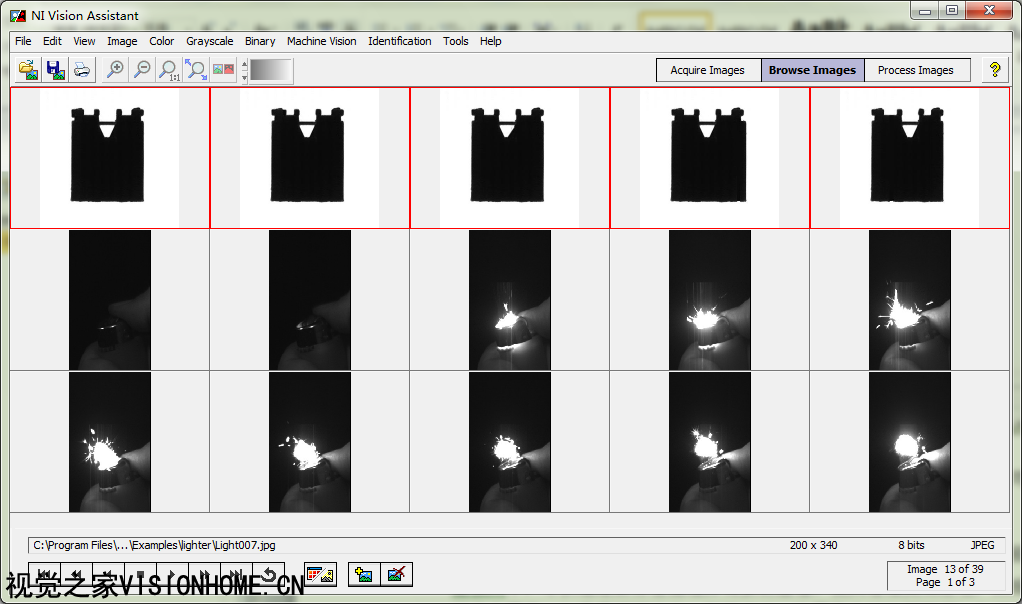The height and width of the screenshot is (604, 1022).
Task: Select the last thumbnail in the bottom row
Action: point(909,441)
